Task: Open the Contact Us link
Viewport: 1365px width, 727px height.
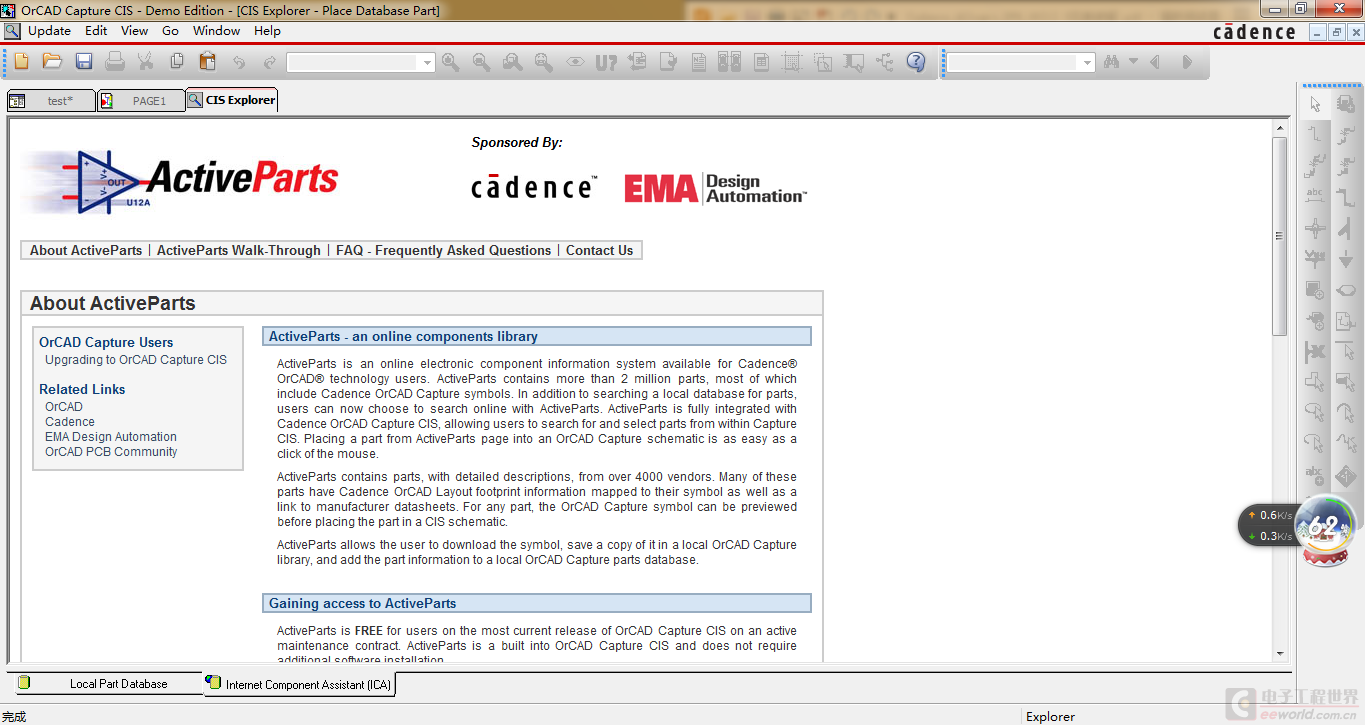Action: click(x=599, y=251)
